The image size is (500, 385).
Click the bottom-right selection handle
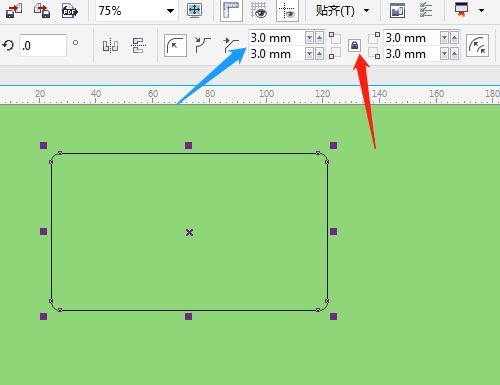[333, 316]
